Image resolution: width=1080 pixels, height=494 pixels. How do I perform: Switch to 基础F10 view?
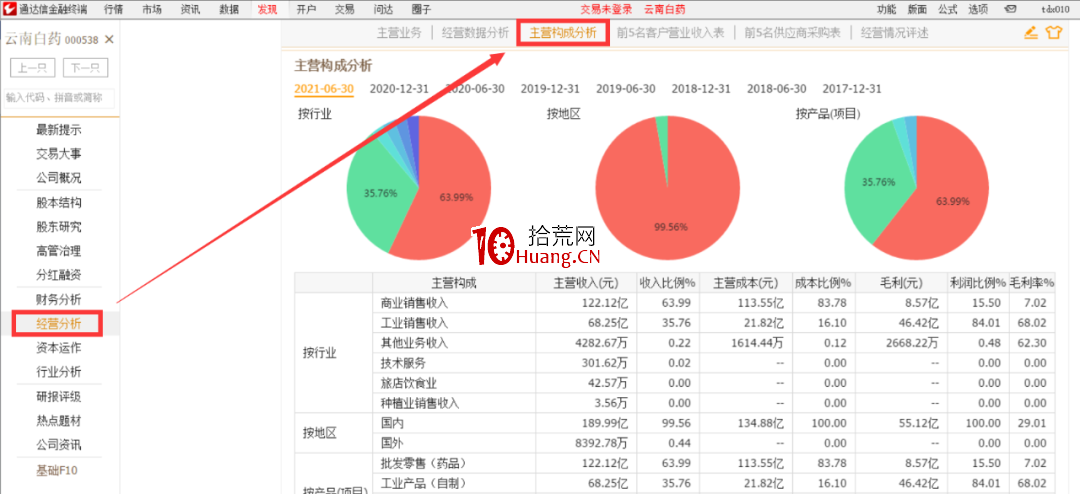pyautogui.click(x=59, y=471)
